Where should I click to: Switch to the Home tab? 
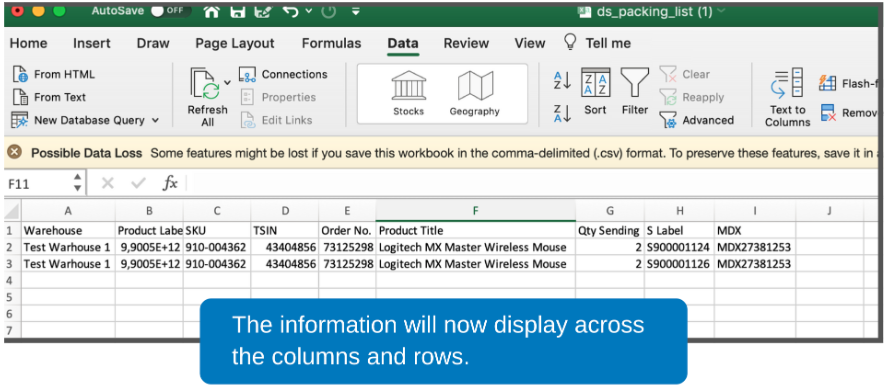pyautogui.click(x=28, y=44)
